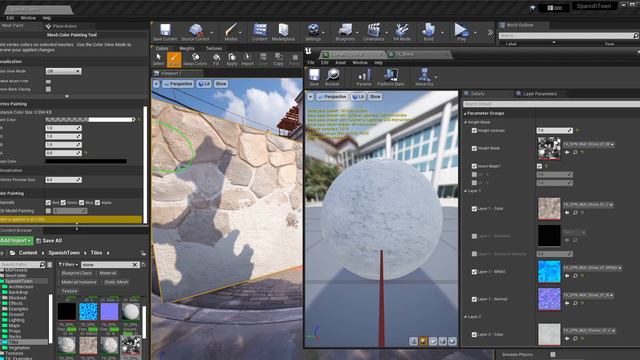Click the Perspective button in Viewport 1
Image resolution: width=640 pixels, height=360 pixels.
[178, 84]
